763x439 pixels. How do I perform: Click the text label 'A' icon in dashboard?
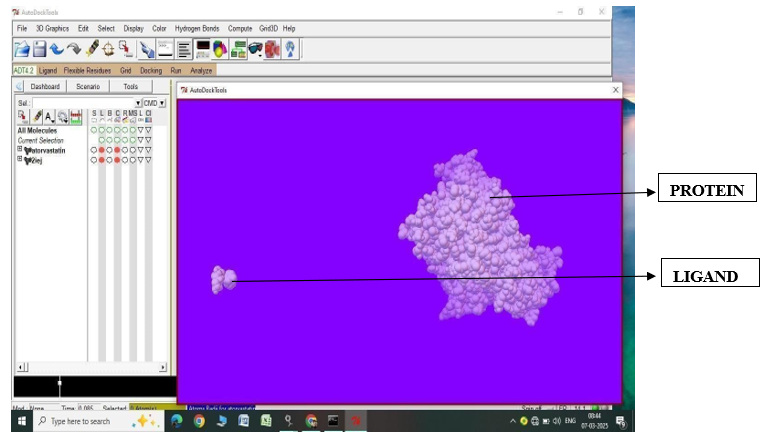pyautogui.click(x=48, y=117)
